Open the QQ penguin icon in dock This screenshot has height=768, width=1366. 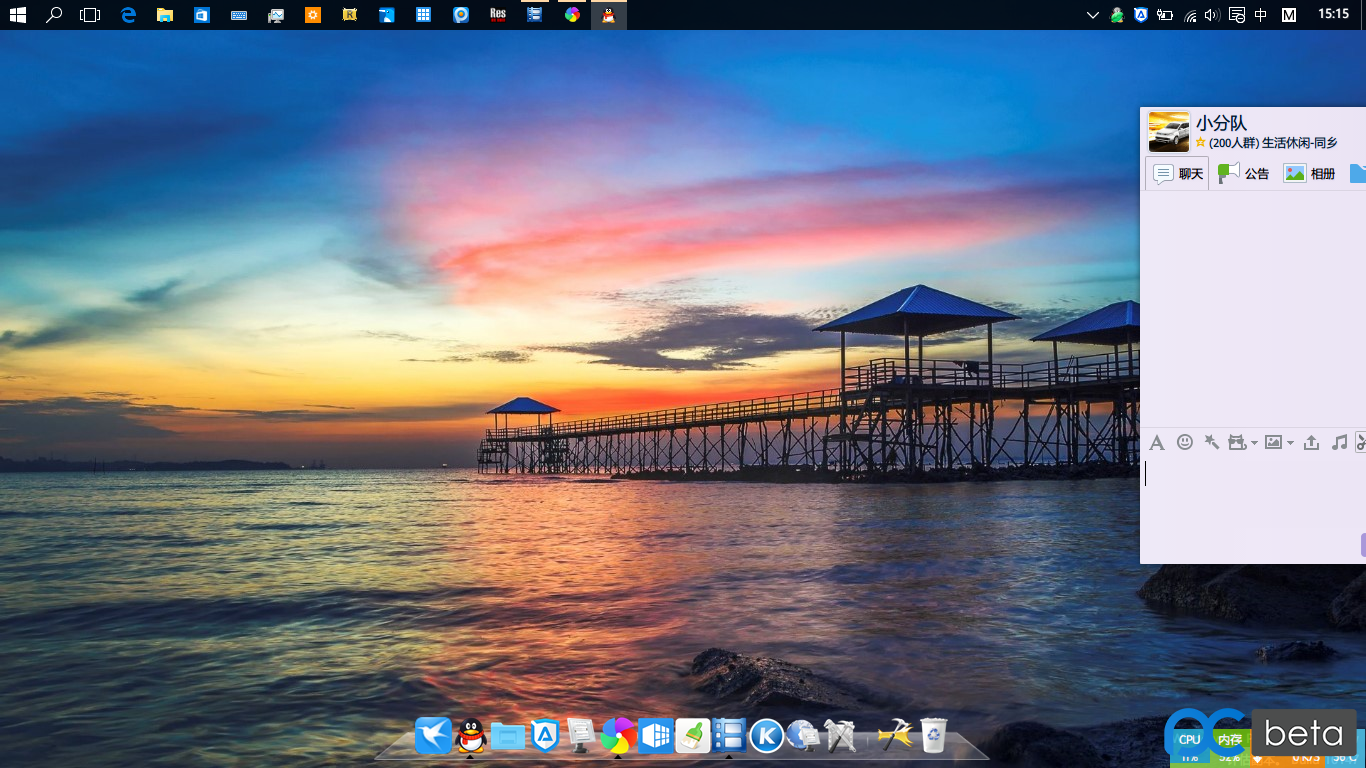[x=470, y=736]
